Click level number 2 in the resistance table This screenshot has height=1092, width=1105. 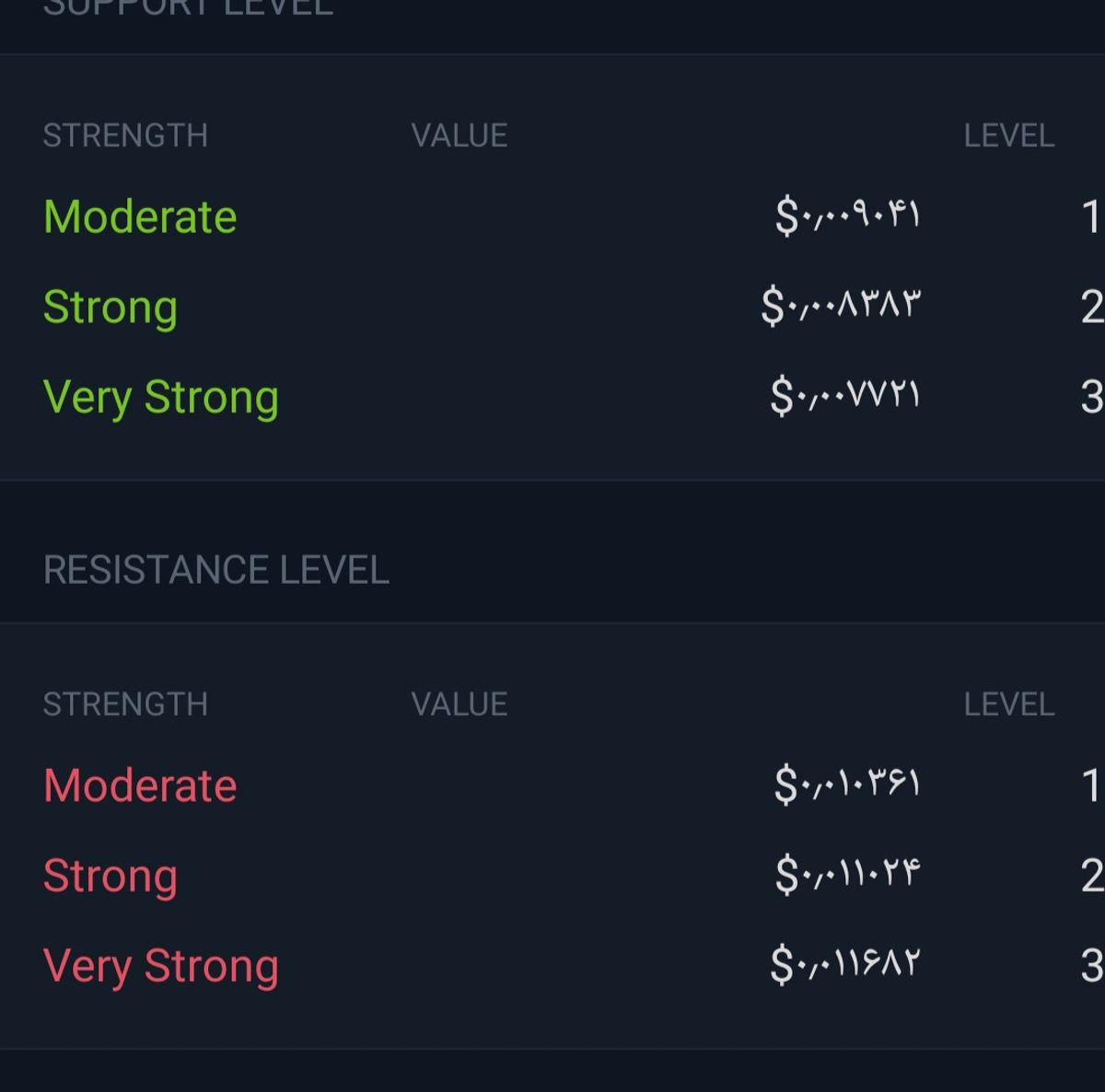(x=1091, y=876)
